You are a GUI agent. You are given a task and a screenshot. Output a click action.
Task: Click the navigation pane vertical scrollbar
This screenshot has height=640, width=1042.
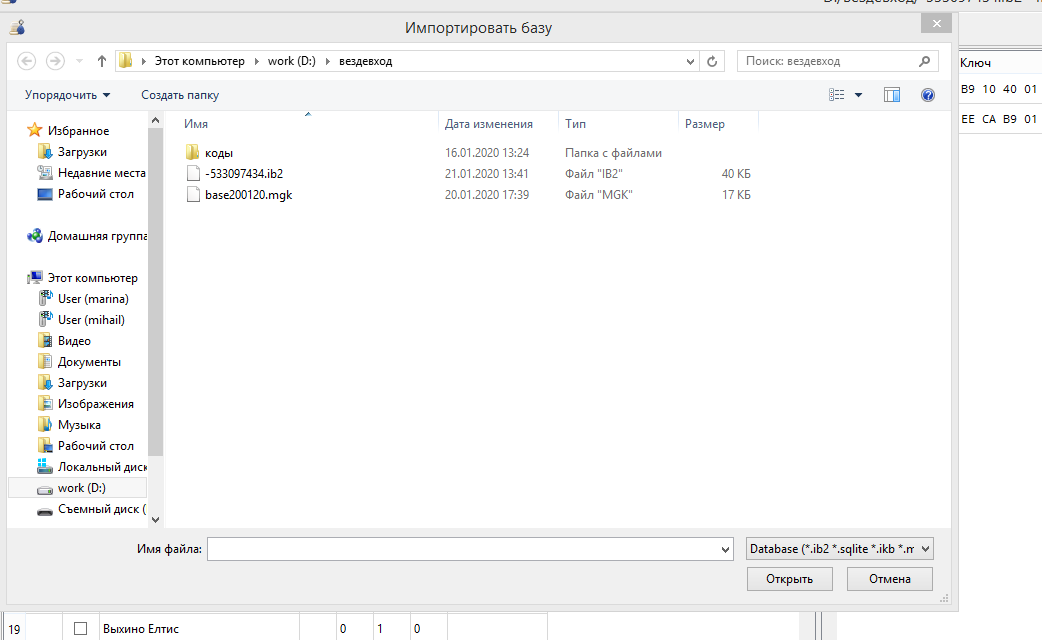click(x=155, y=300)
